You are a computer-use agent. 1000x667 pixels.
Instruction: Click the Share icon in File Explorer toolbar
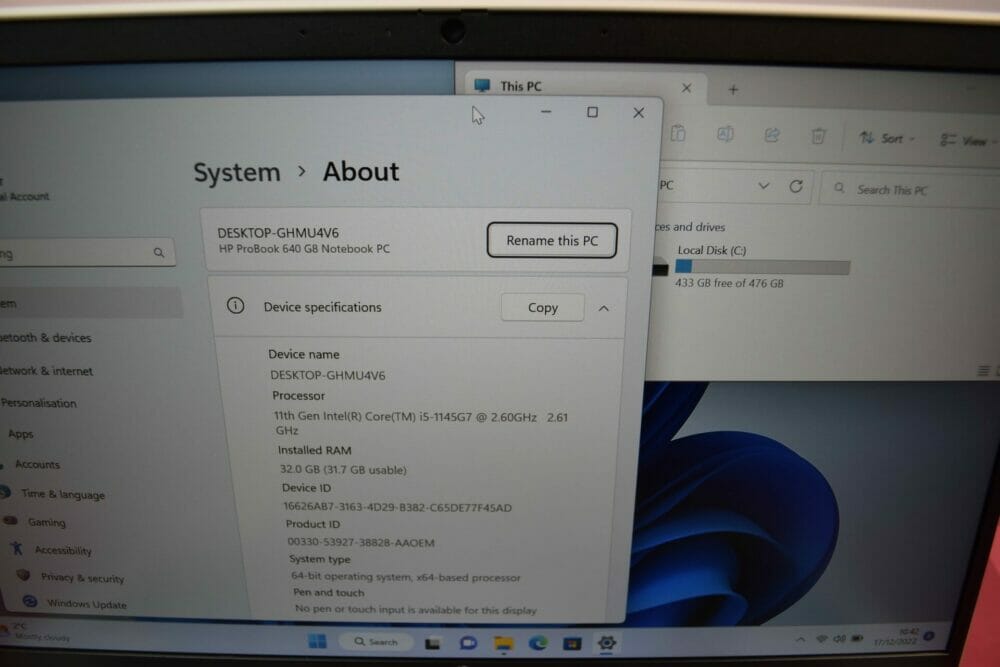(x=772, y=135)
